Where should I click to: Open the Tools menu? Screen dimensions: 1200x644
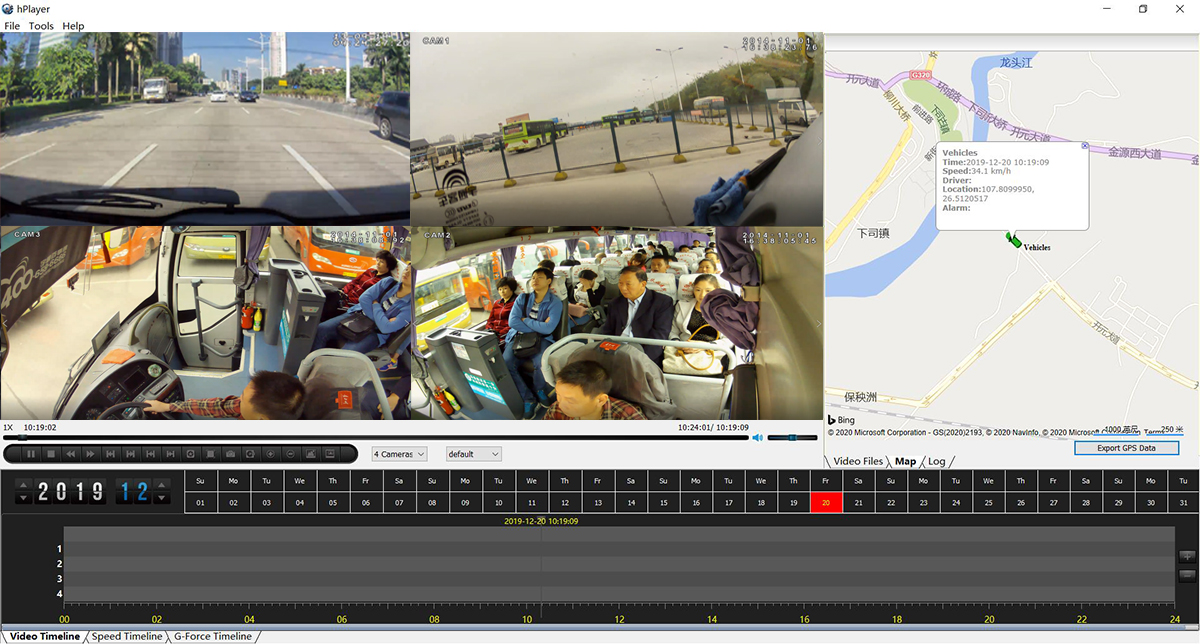point(40,25)
